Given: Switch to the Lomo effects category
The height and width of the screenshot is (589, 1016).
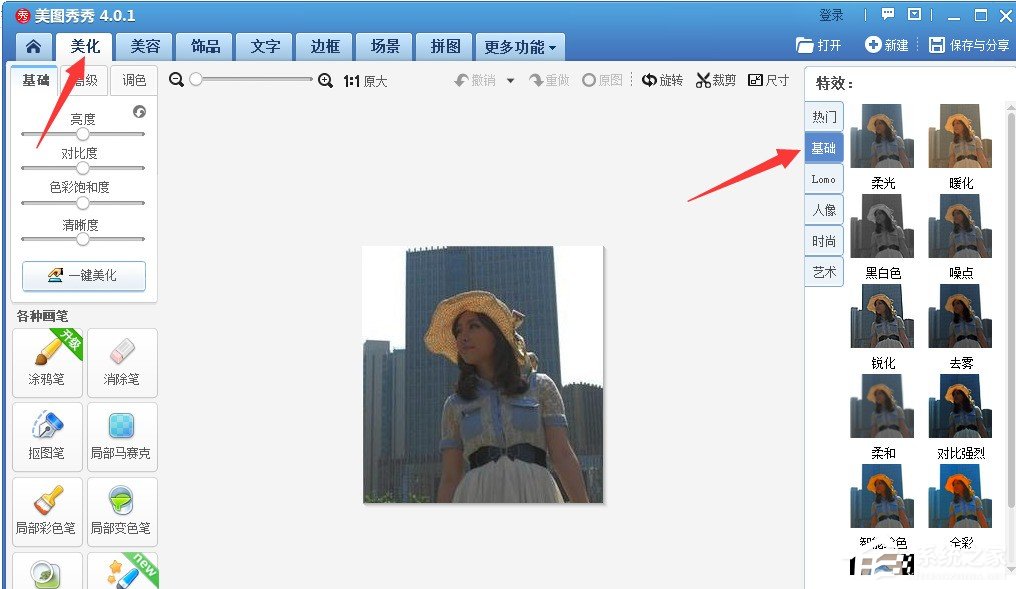Looking at the screenshot, I should pyautogui.click(x=823, y=178).
